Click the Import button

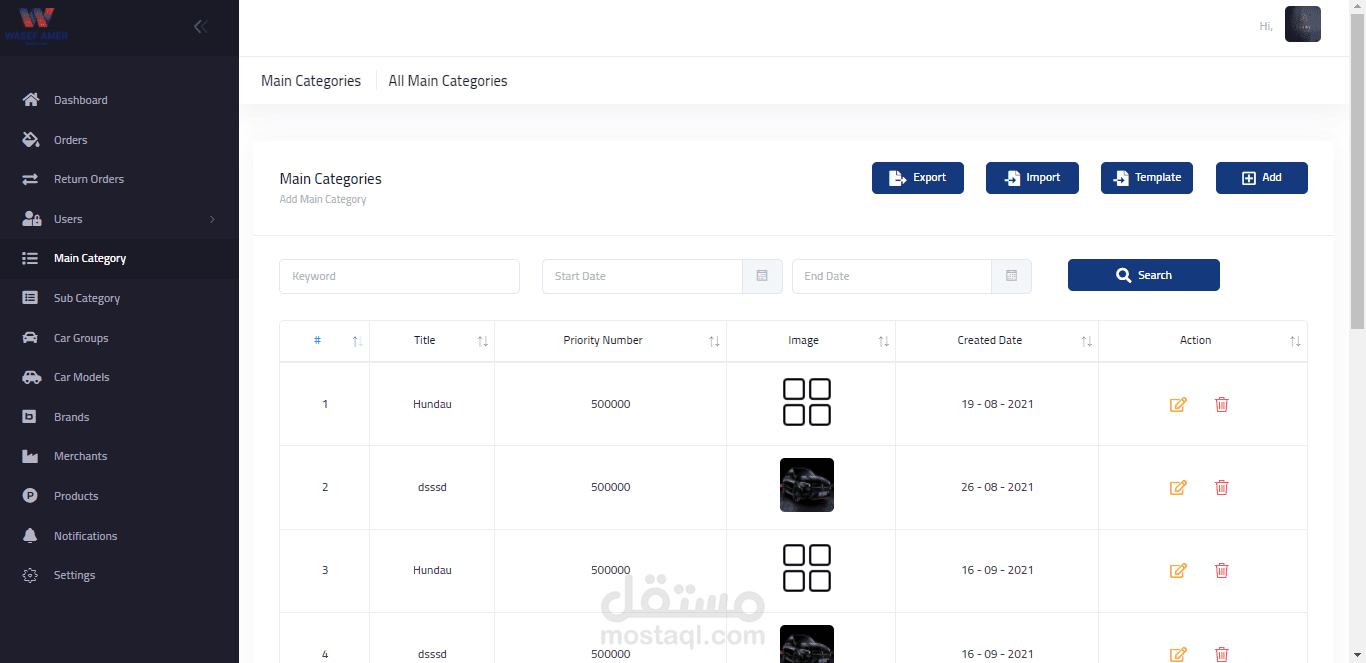tap(1032, 178)
